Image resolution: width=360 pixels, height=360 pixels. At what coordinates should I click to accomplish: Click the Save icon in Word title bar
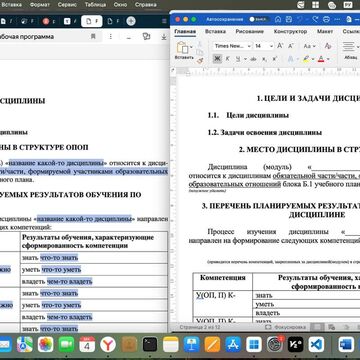pyautogui.click(x=289, y=19)
